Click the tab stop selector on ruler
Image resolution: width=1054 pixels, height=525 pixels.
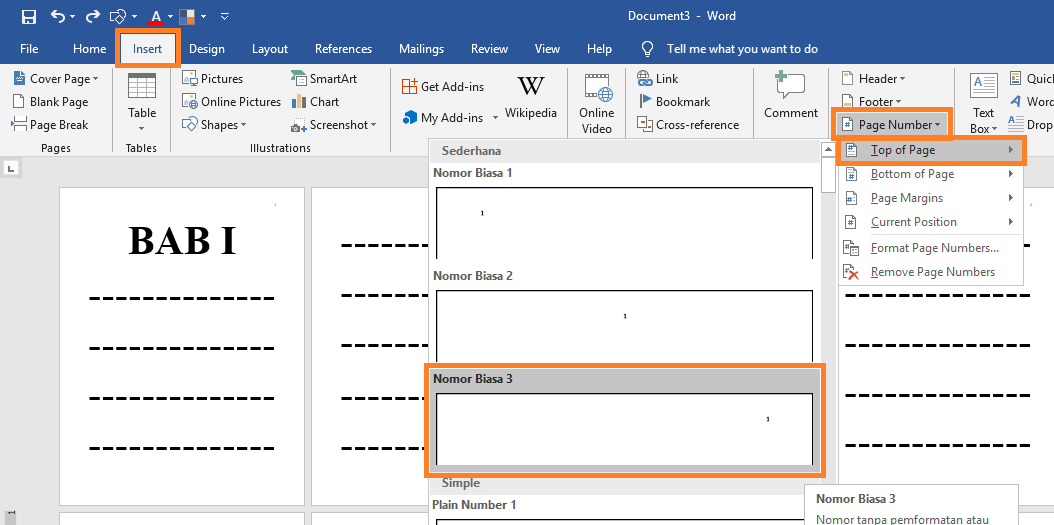pos(11,169)
